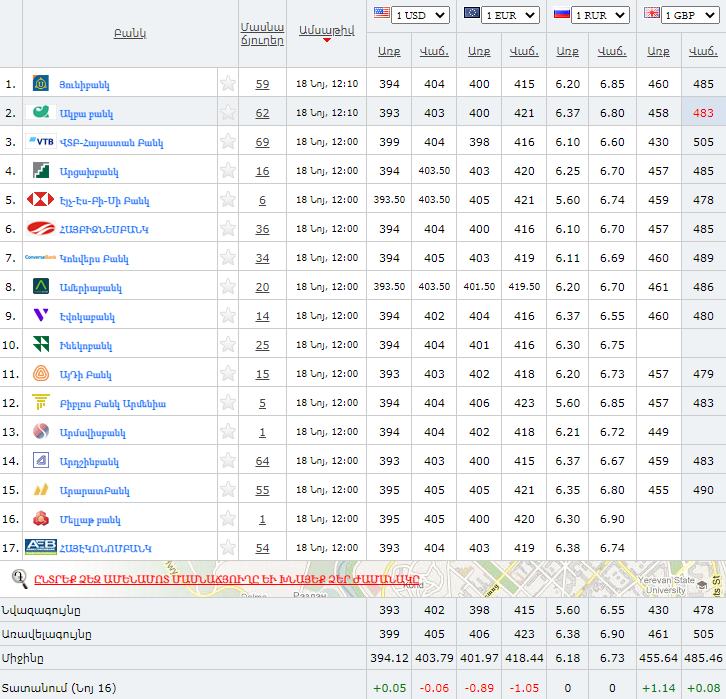The height and width of the screenshot is (699, 726).
Task: Click the red map selection link
Action: (227, 579)
